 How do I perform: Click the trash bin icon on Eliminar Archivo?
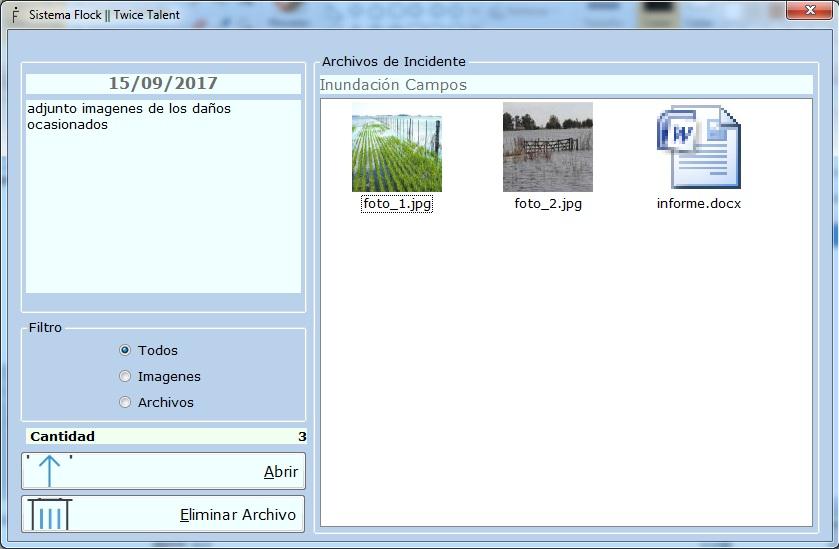(49, 514)
